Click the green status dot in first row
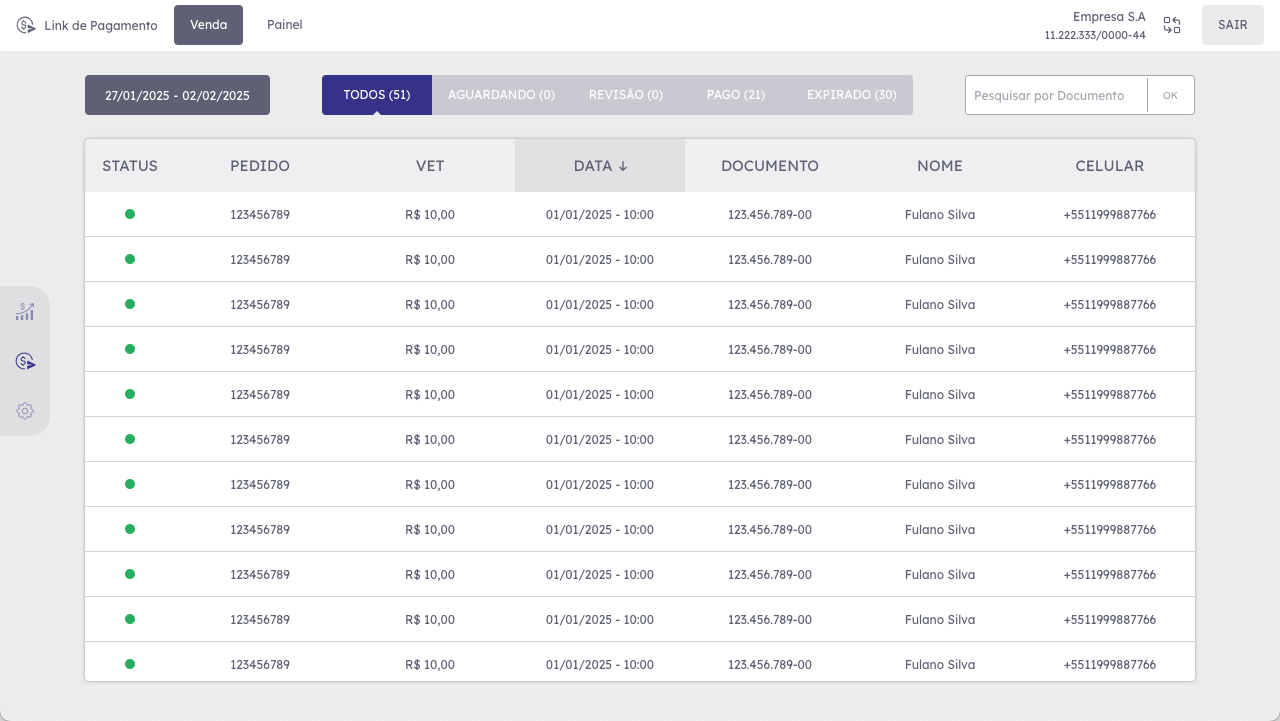Viewport: 1280px width, 721px height. click(x=130, y=214)
